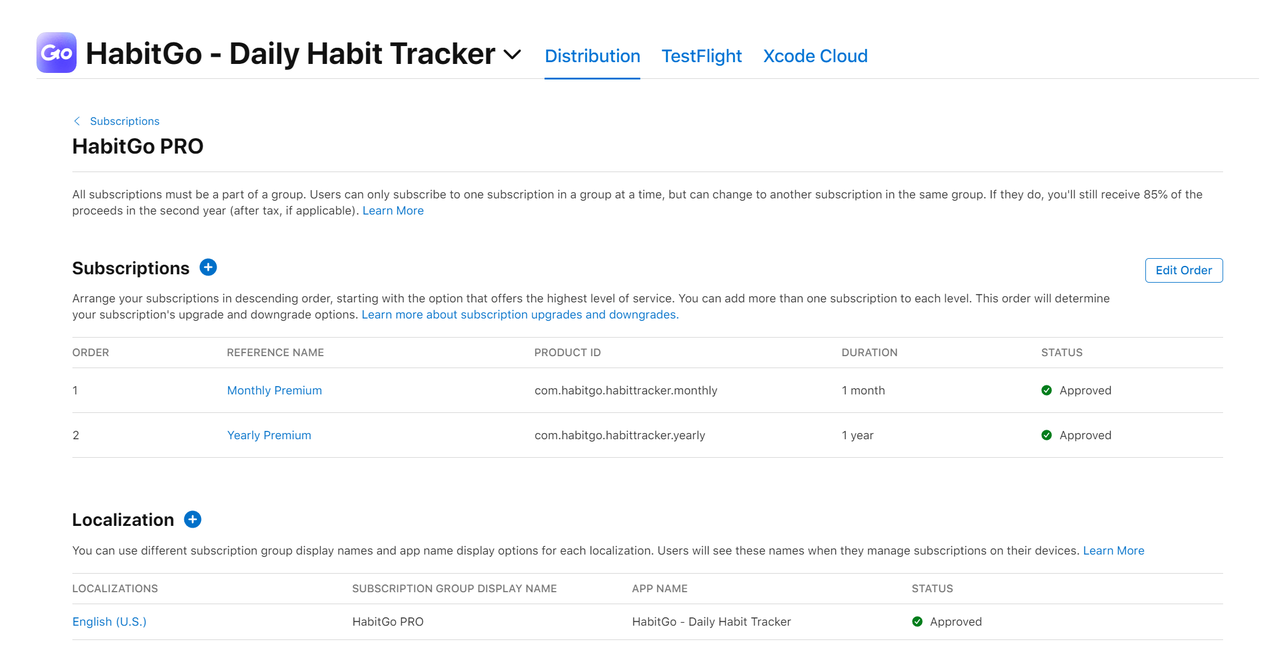Go back to Subscriptions breadcrumb

coord(124,121)
